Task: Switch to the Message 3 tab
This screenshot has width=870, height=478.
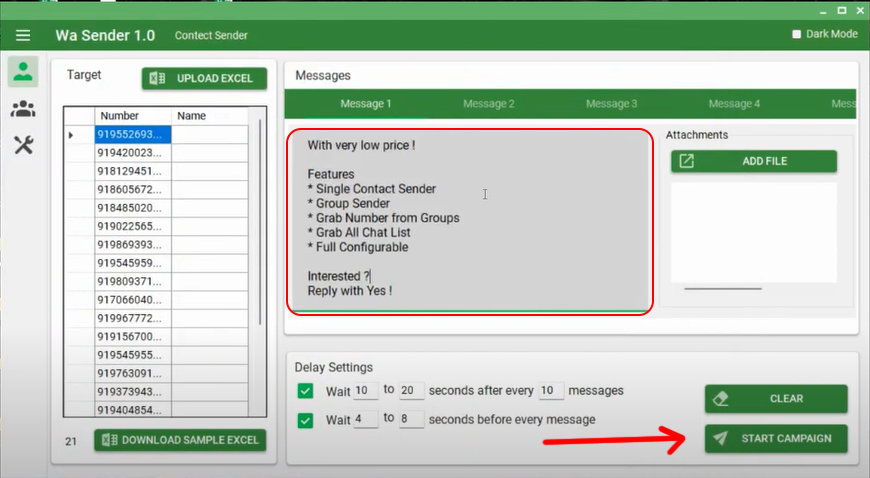Action: [x=611, y=104]
